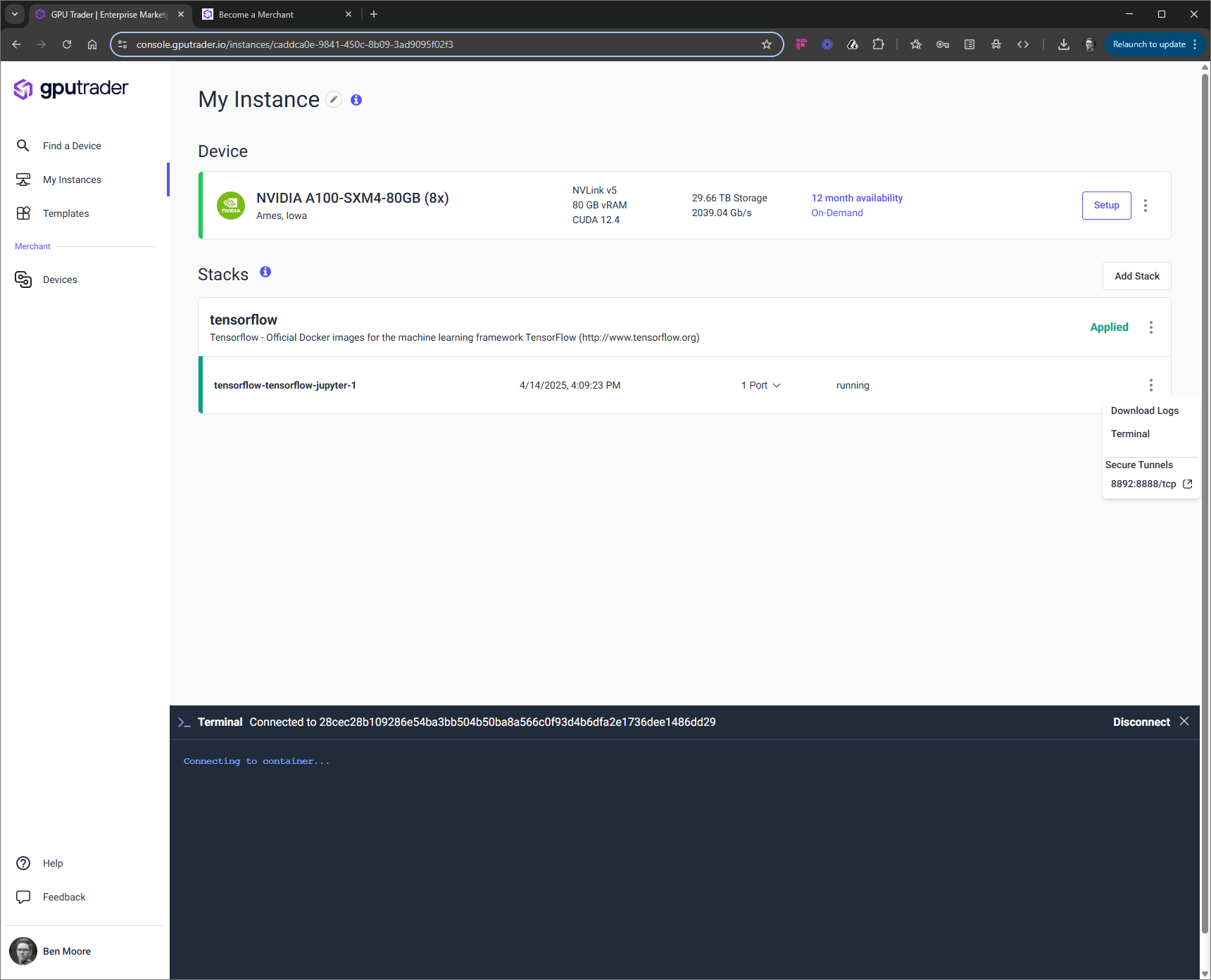Viewport: 1211px width, 980px height.
Task: Click Disconnect in terminal bar
Action: tap(1141, 722)
